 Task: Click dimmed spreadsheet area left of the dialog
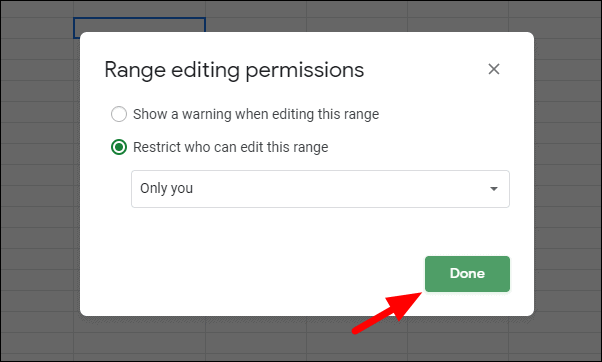point(37,175)
